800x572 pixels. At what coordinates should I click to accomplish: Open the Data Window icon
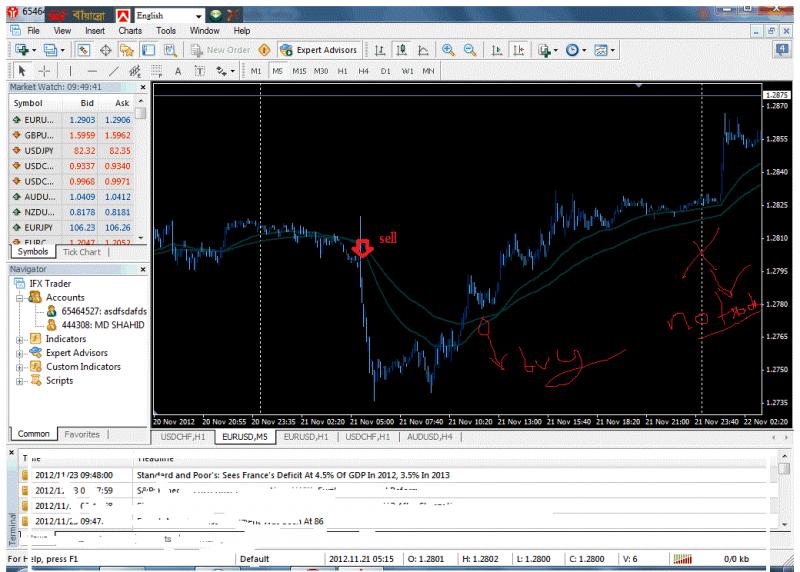[106, 50]
